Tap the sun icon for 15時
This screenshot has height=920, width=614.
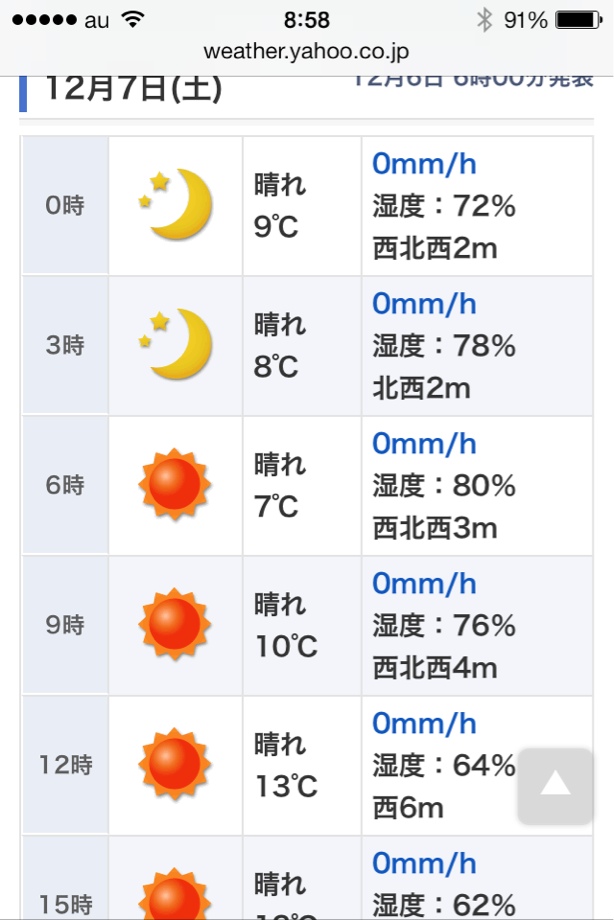pos(174,893)
